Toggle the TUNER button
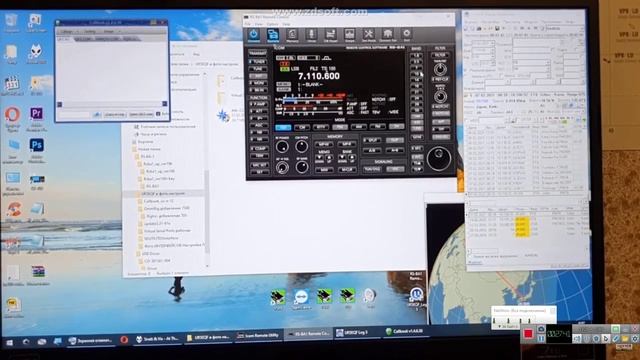The width and height of the screenshot is (640, 360). [258, 62]
